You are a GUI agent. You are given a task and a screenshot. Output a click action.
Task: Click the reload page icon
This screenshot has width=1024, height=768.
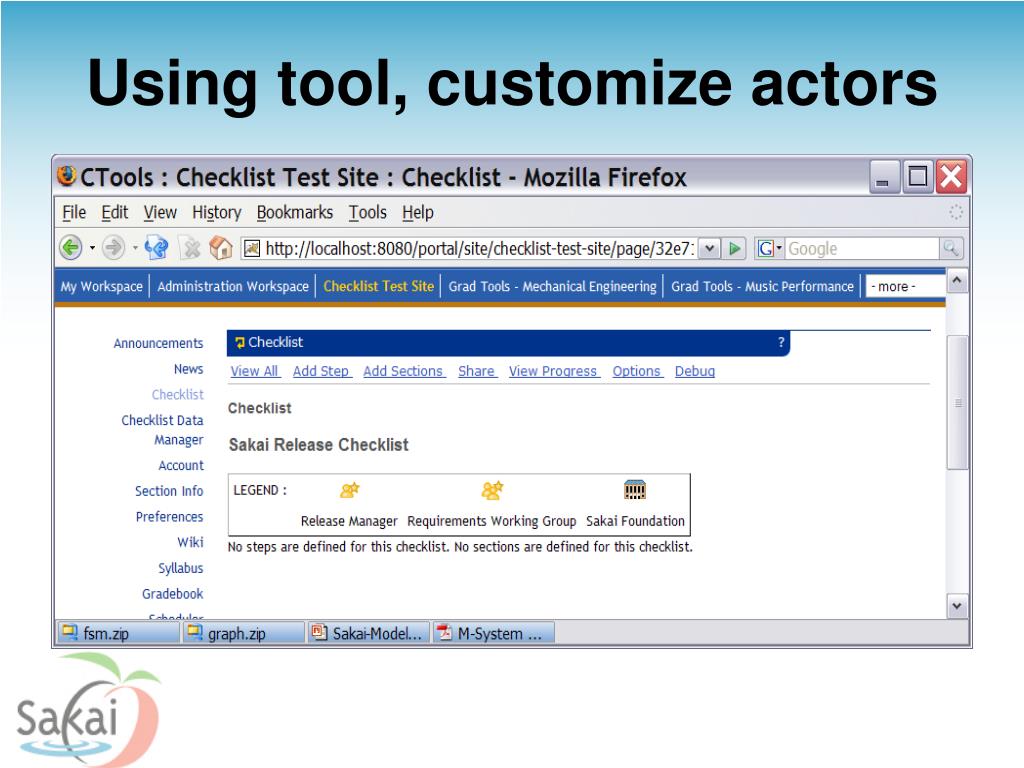[x=156, y=248]
